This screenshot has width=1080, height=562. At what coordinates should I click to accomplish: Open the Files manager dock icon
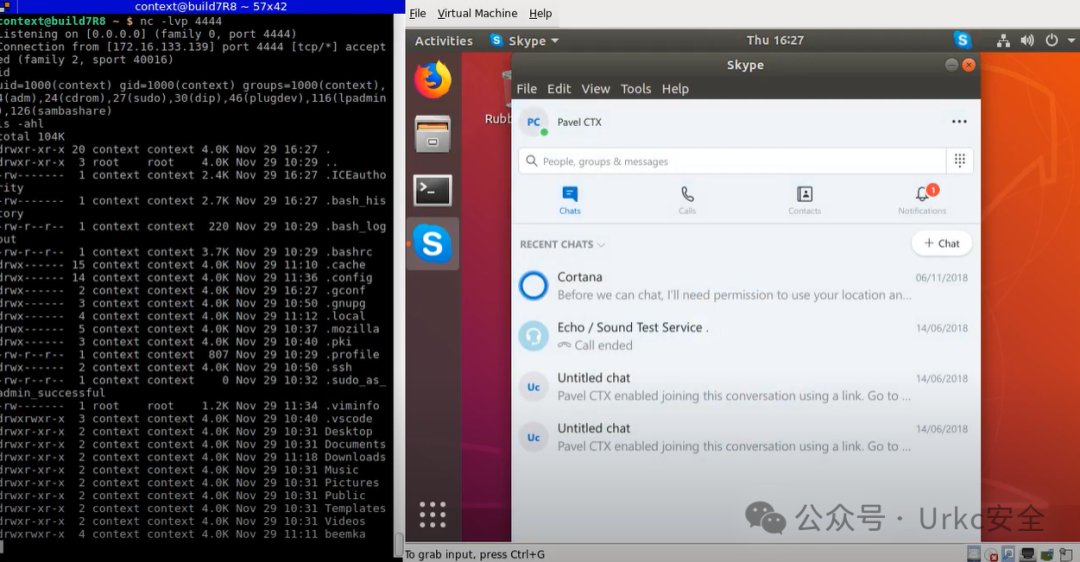[x=433, y=134]
